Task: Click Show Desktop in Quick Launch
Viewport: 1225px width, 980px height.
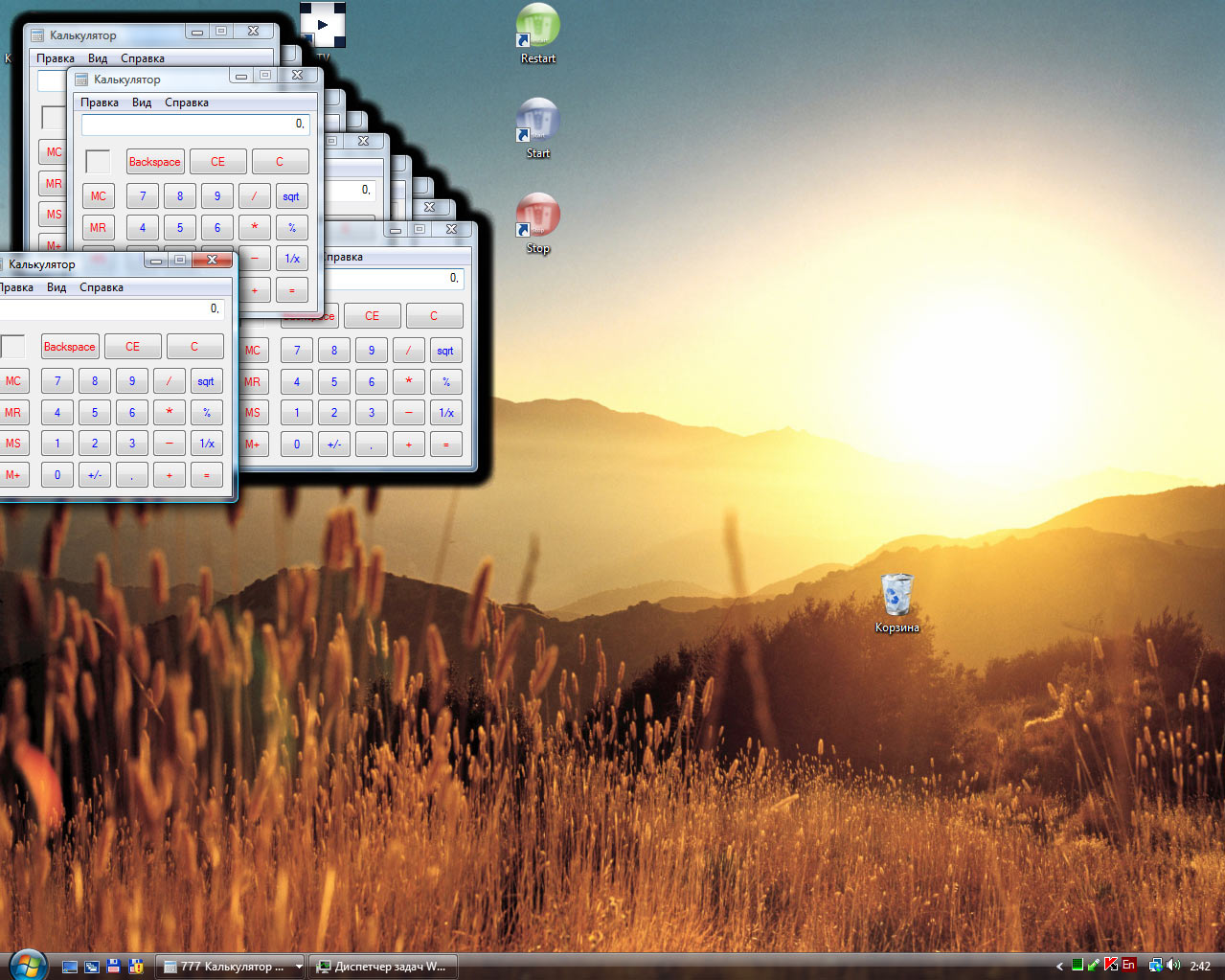Action: coord(70,967)
